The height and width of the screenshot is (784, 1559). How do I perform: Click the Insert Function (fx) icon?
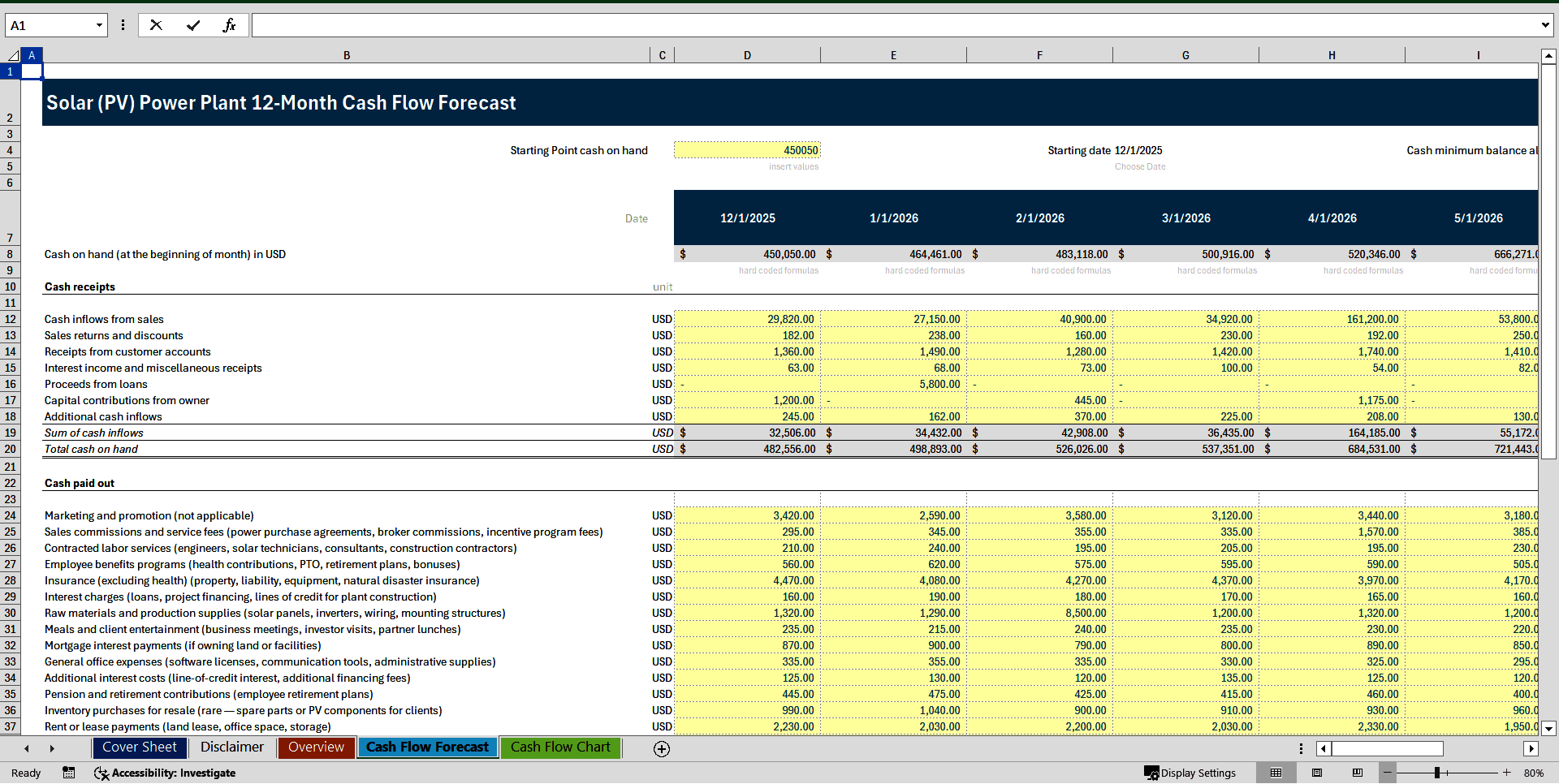click(230, 24)
